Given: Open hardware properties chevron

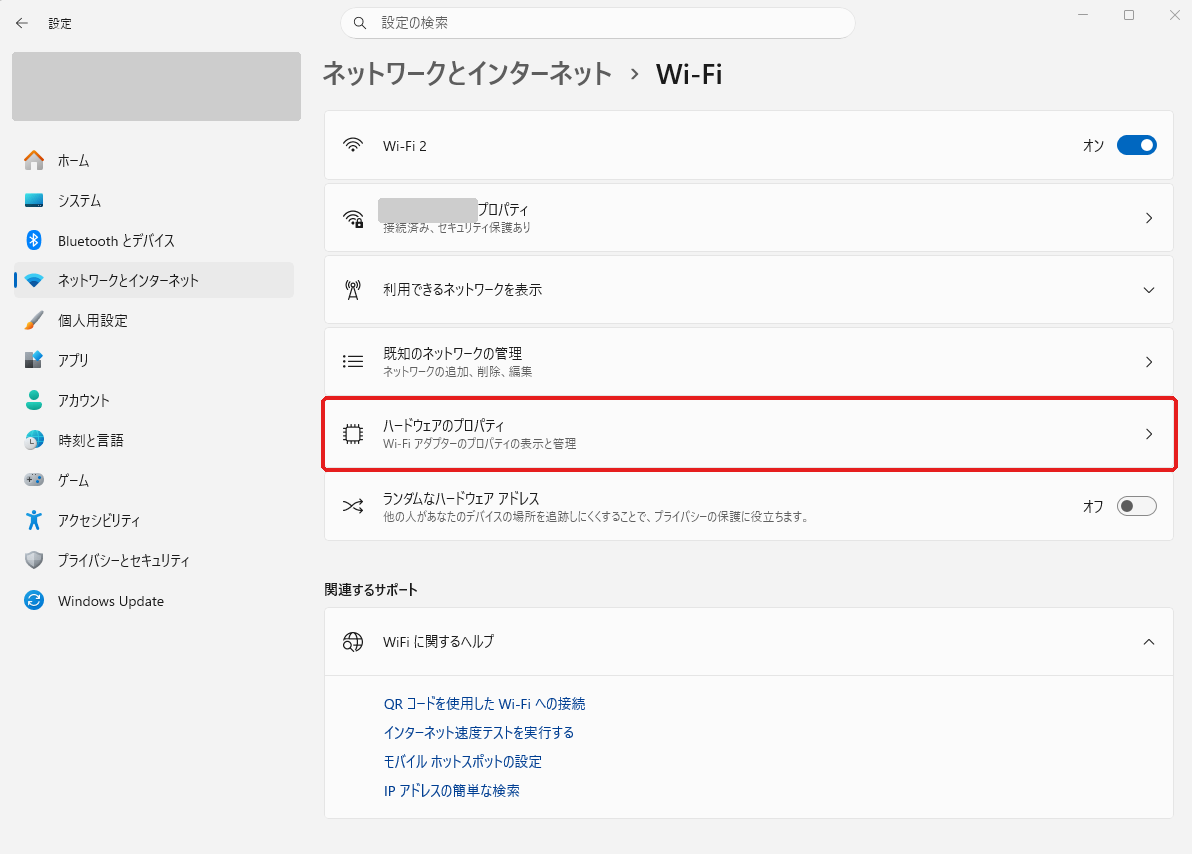Looking at the screenshot, I should pyautogui.click(x=1149, y=434).
